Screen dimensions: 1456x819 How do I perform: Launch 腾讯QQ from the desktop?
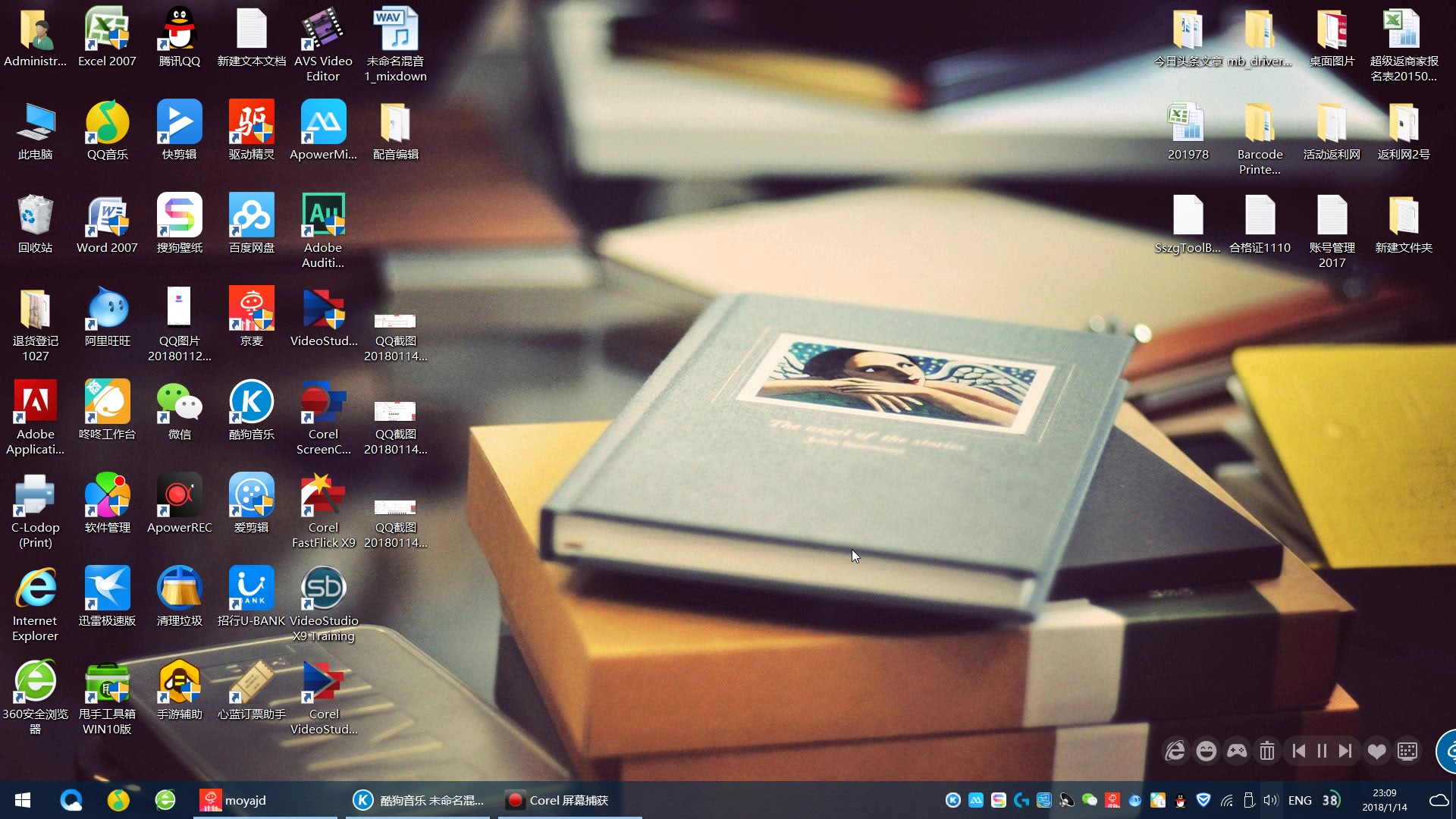180,38
